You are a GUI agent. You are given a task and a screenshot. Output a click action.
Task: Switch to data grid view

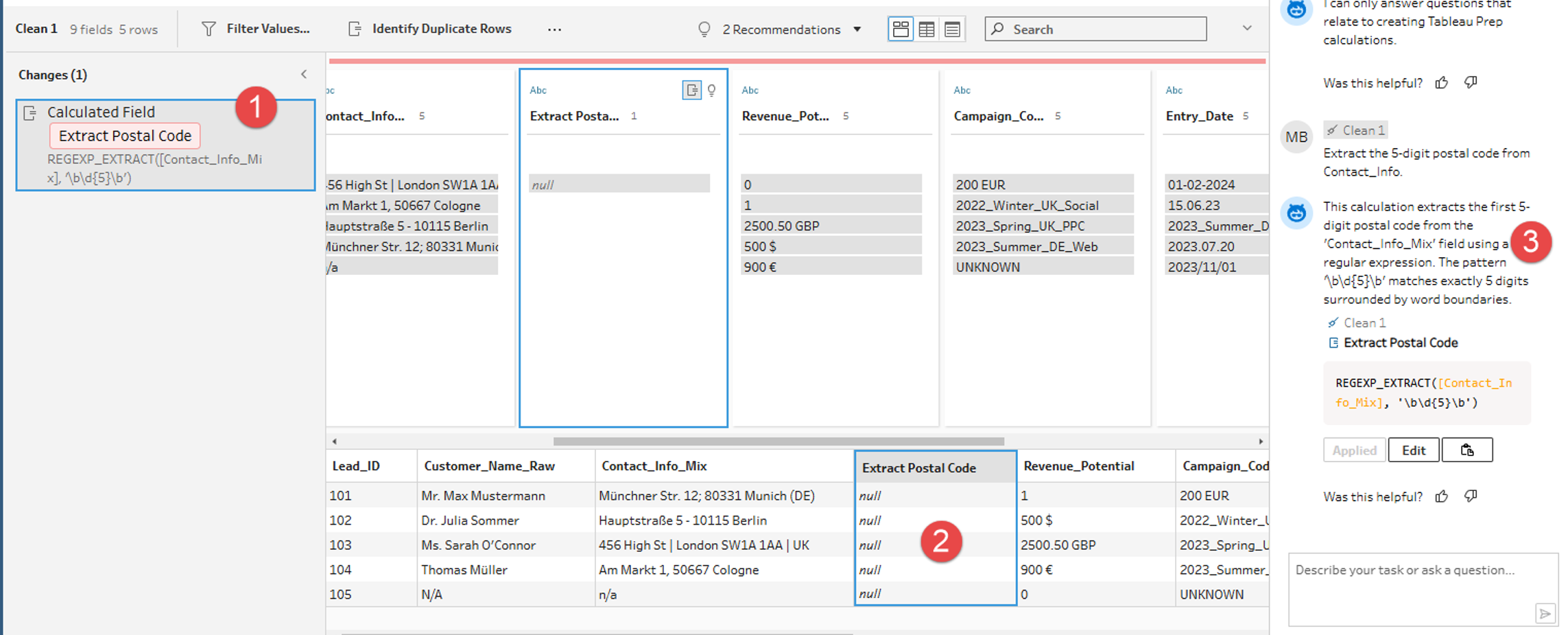point(927,29)
